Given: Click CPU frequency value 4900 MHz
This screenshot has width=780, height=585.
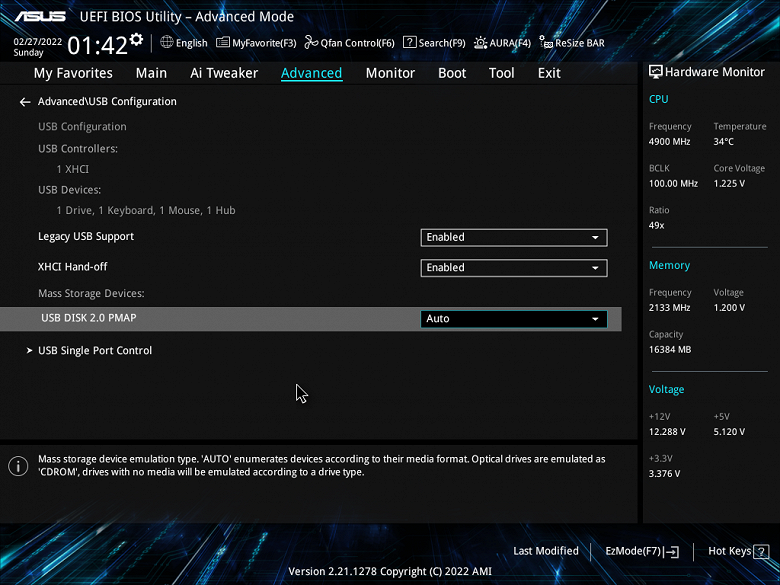Looking at the screenshot, I should tap(669, 142).
